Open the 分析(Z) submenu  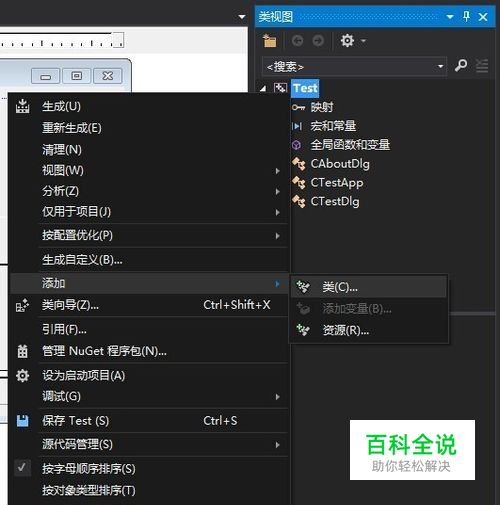[149, 191]
